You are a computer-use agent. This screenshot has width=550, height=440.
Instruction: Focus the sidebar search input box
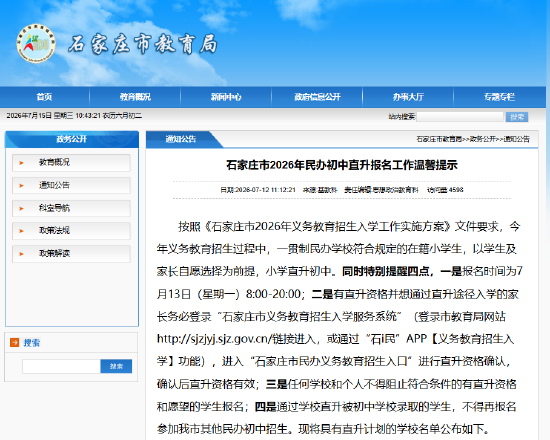tap(61, 366)
